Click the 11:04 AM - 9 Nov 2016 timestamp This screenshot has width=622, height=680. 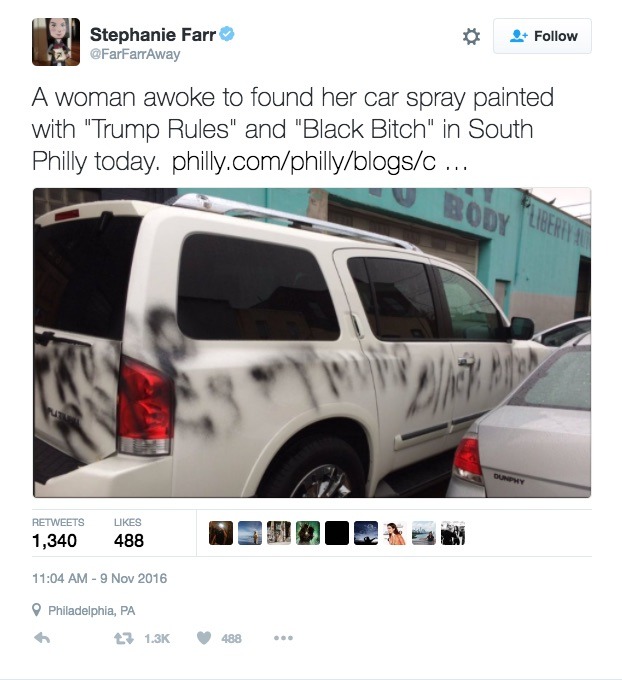[99, 579]
